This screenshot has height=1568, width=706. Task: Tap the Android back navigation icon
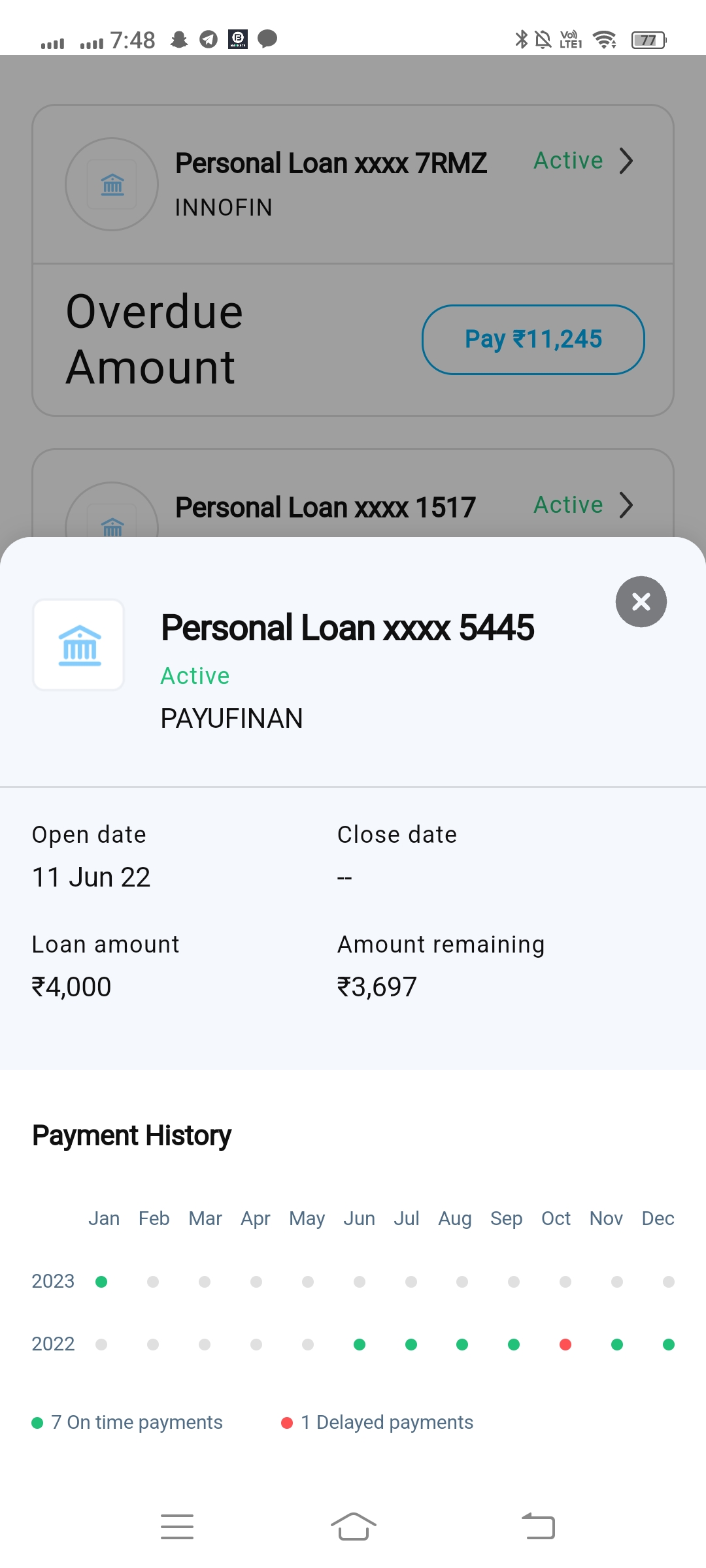click(x=538, y=1527)
